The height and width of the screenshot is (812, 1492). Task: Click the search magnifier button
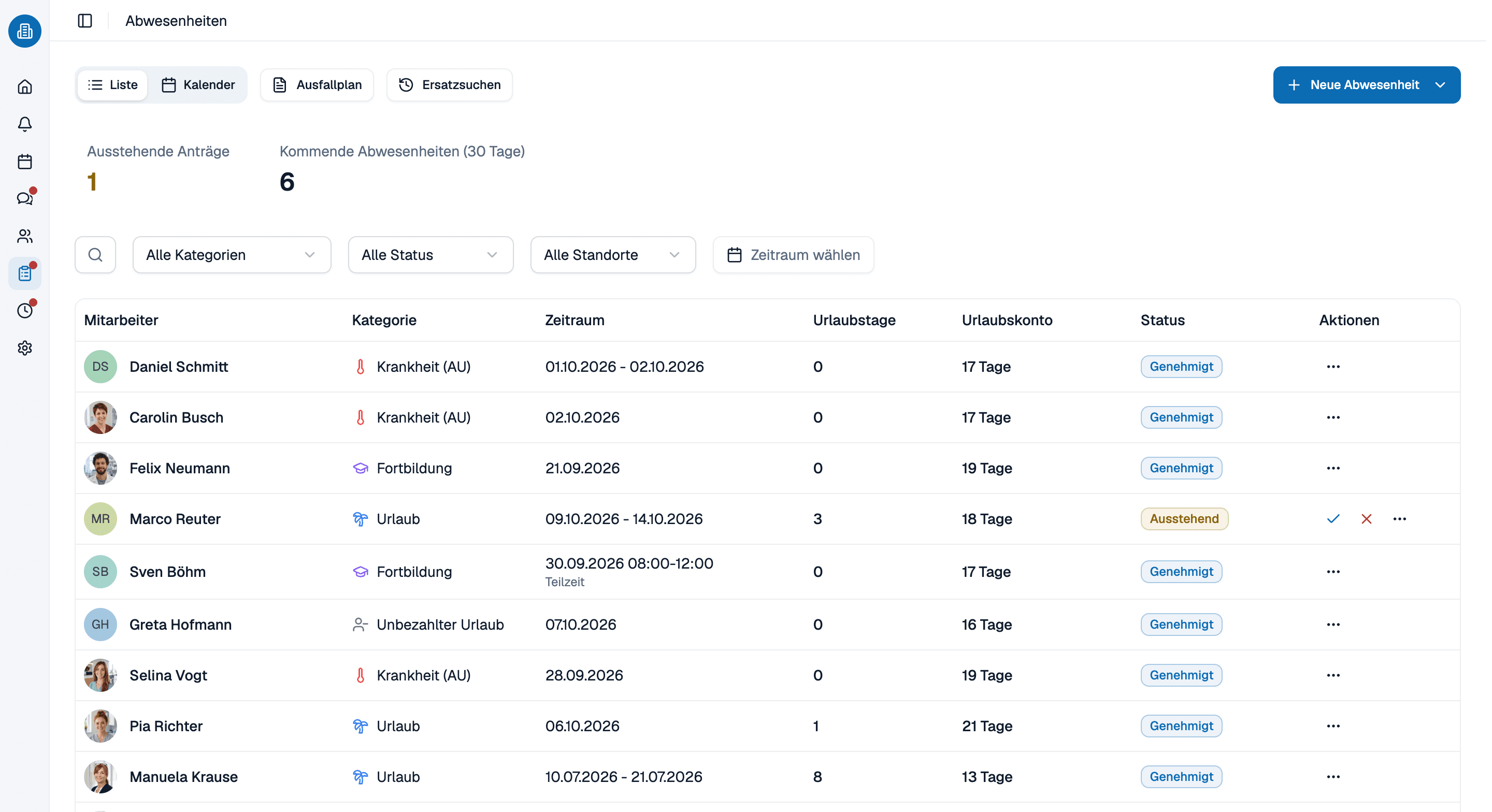click(x=95, y=255)
